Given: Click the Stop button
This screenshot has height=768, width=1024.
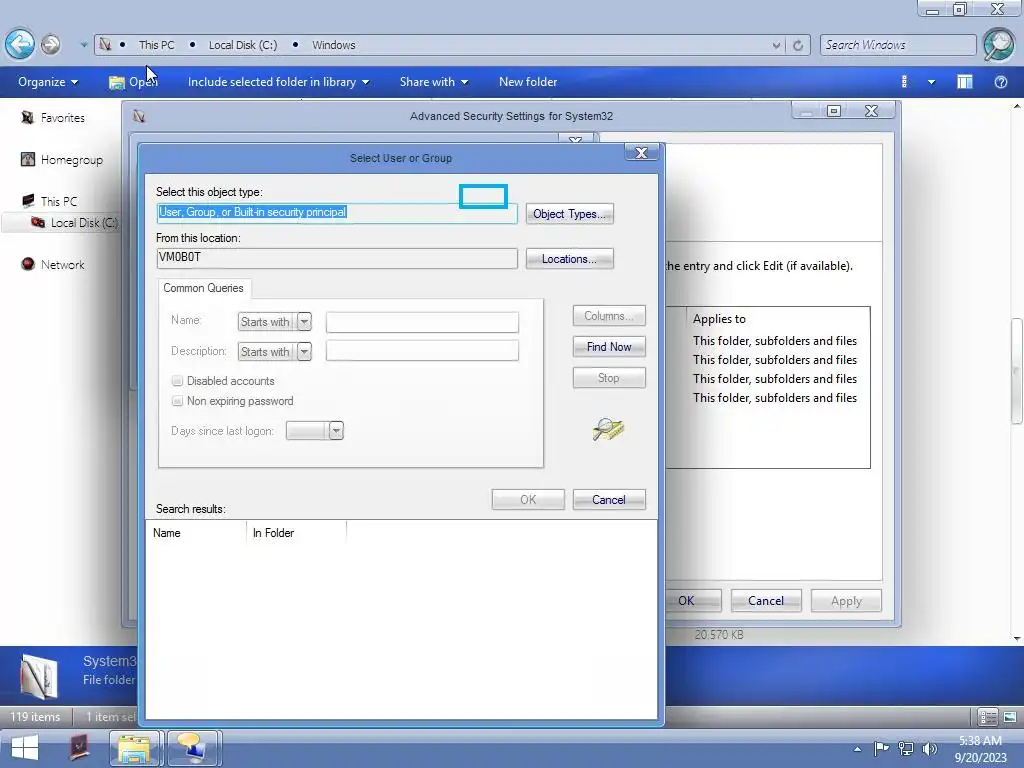Looking at the screenshot, I should coord(609,377).
